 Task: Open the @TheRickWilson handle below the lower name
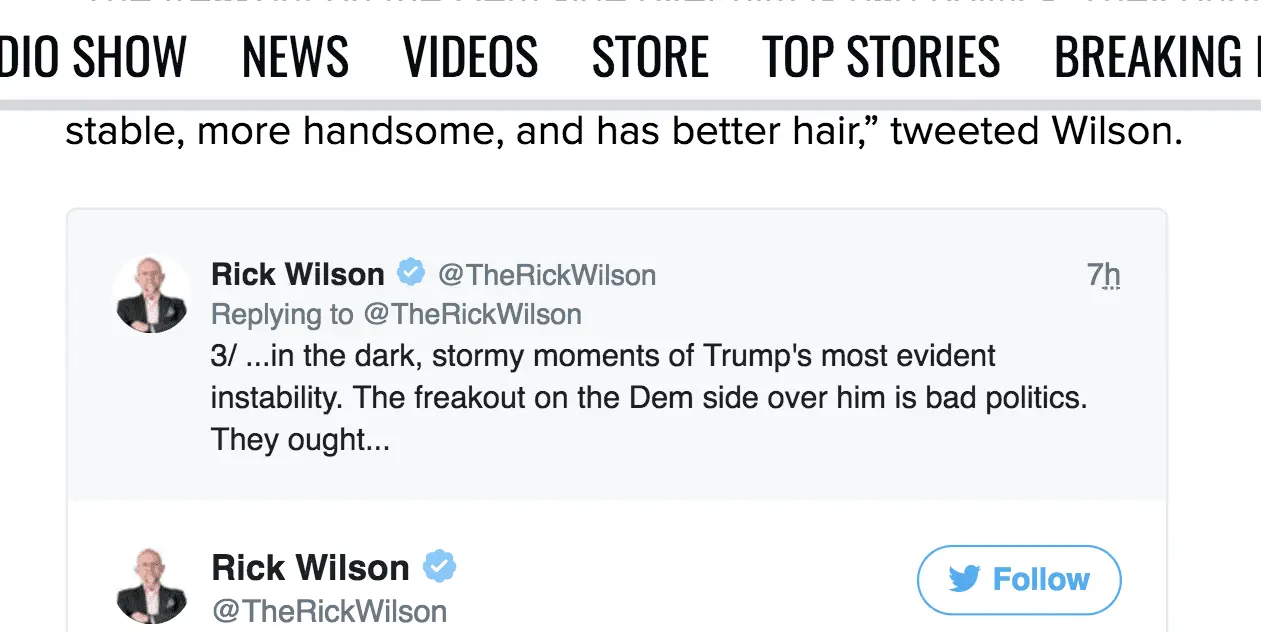tap(330, 611)
